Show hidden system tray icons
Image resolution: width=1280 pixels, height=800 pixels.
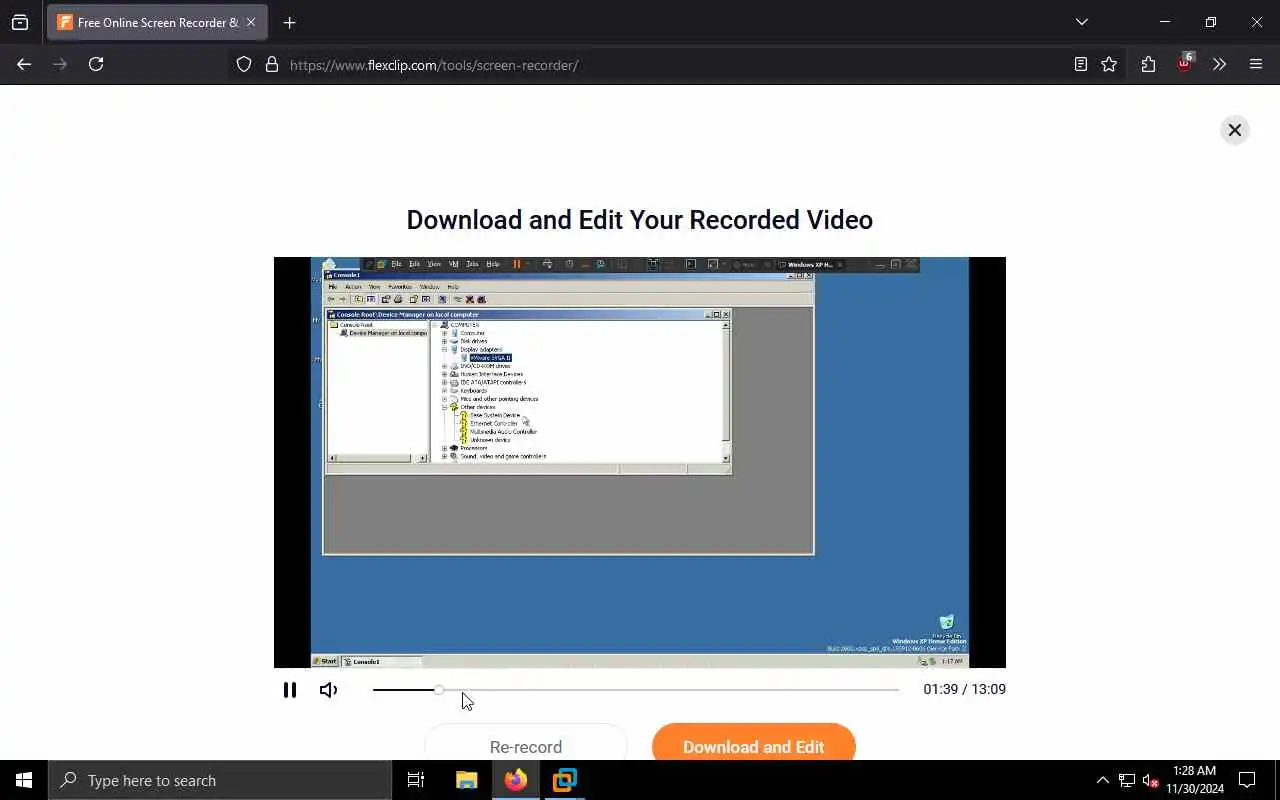coord(1102,780)
